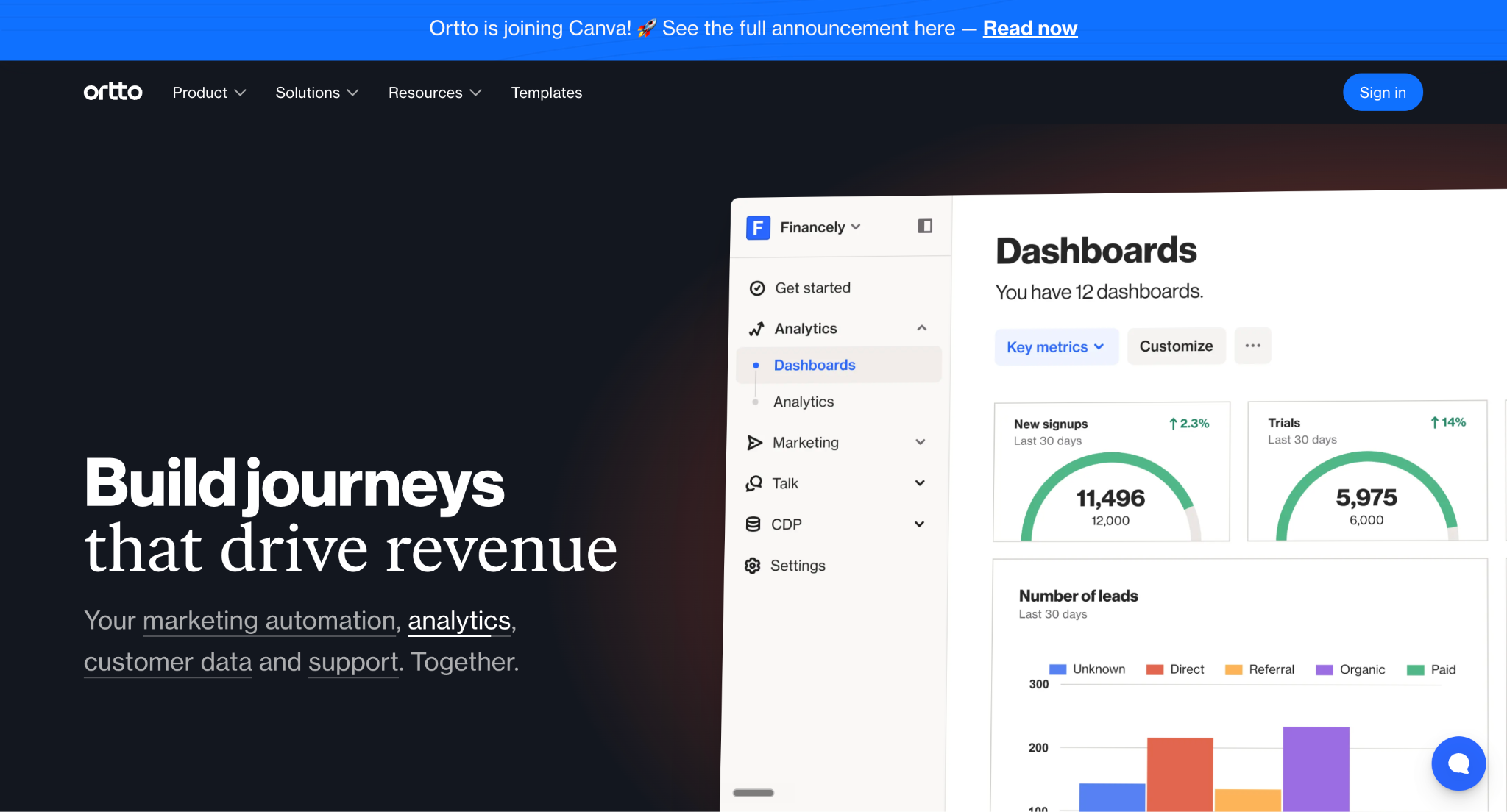Click the sidebar horizontal scrollbar handle

click(x=753, y=793)
